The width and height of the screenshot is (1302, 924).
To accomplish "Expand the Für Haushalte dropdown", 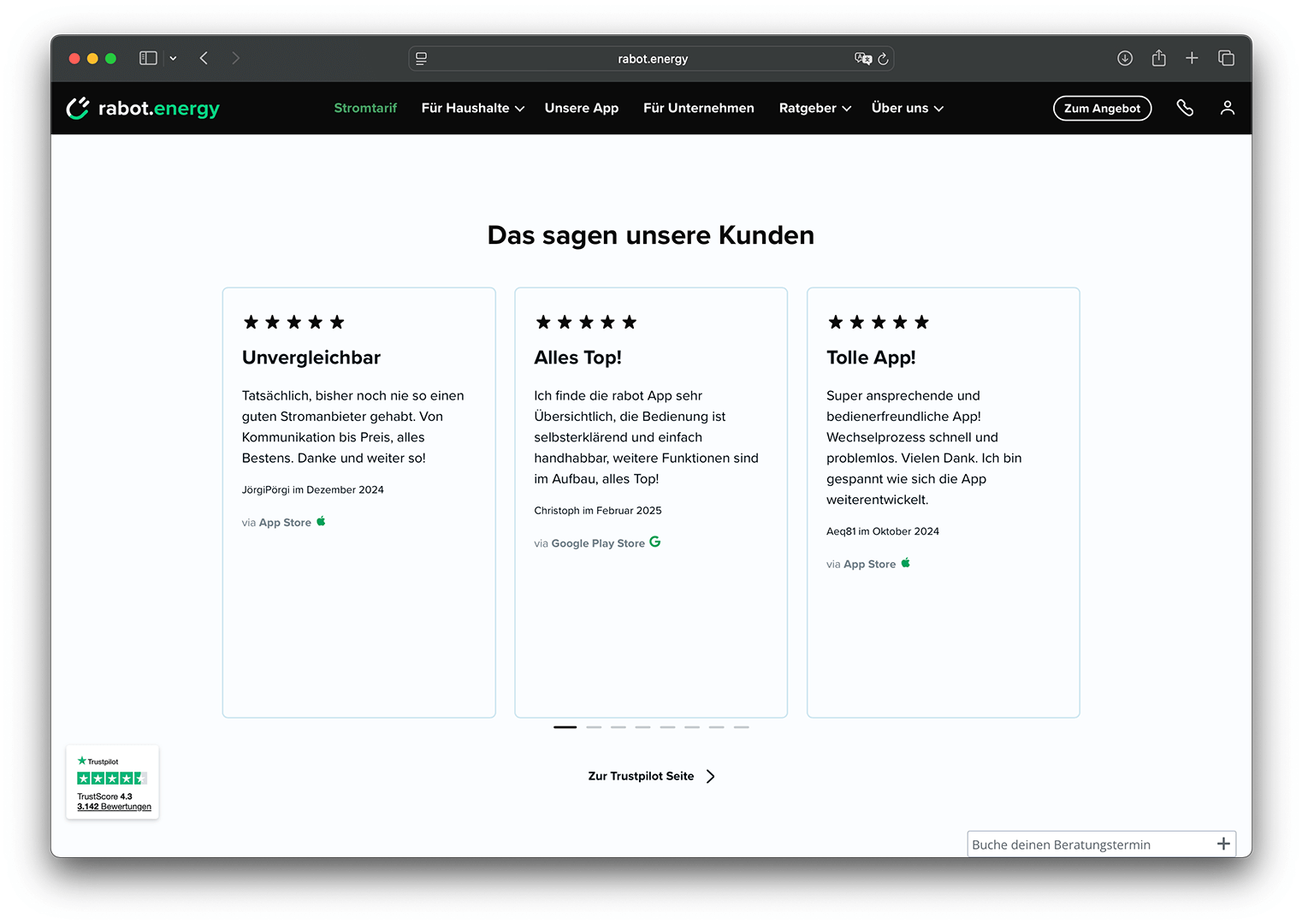I will (472, 108).
